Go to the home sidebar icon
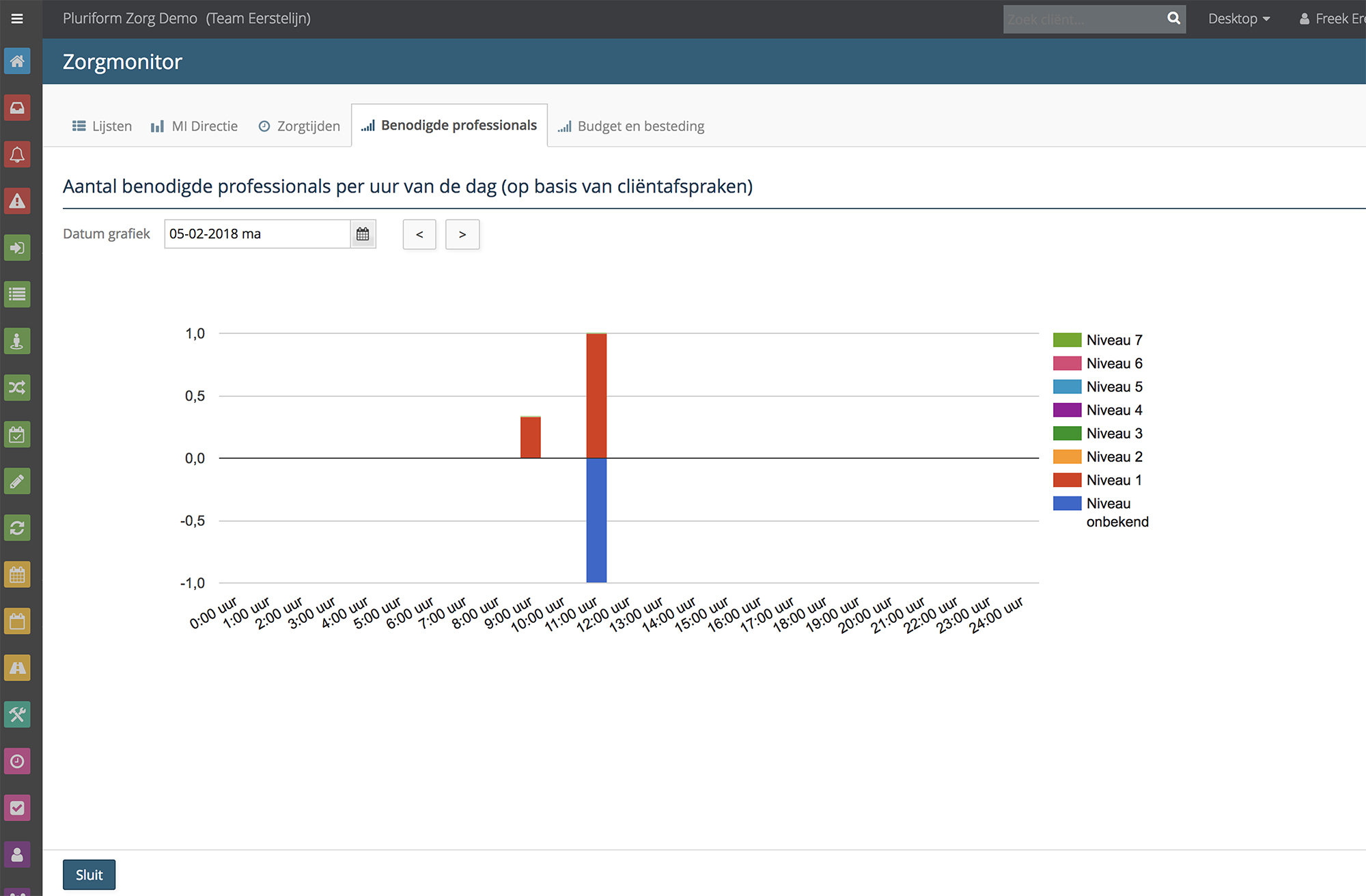 [x=17, y=61]
